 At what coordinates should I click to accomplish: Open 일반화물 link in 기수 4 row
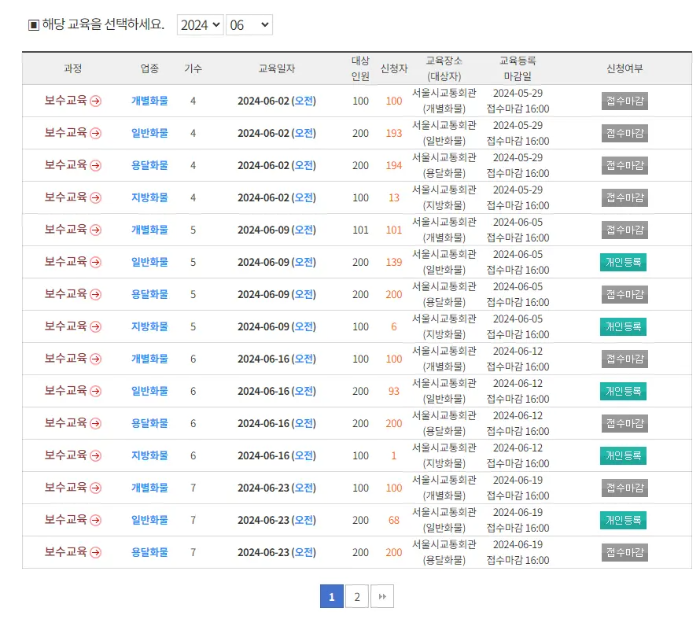(x=150, y=133)
